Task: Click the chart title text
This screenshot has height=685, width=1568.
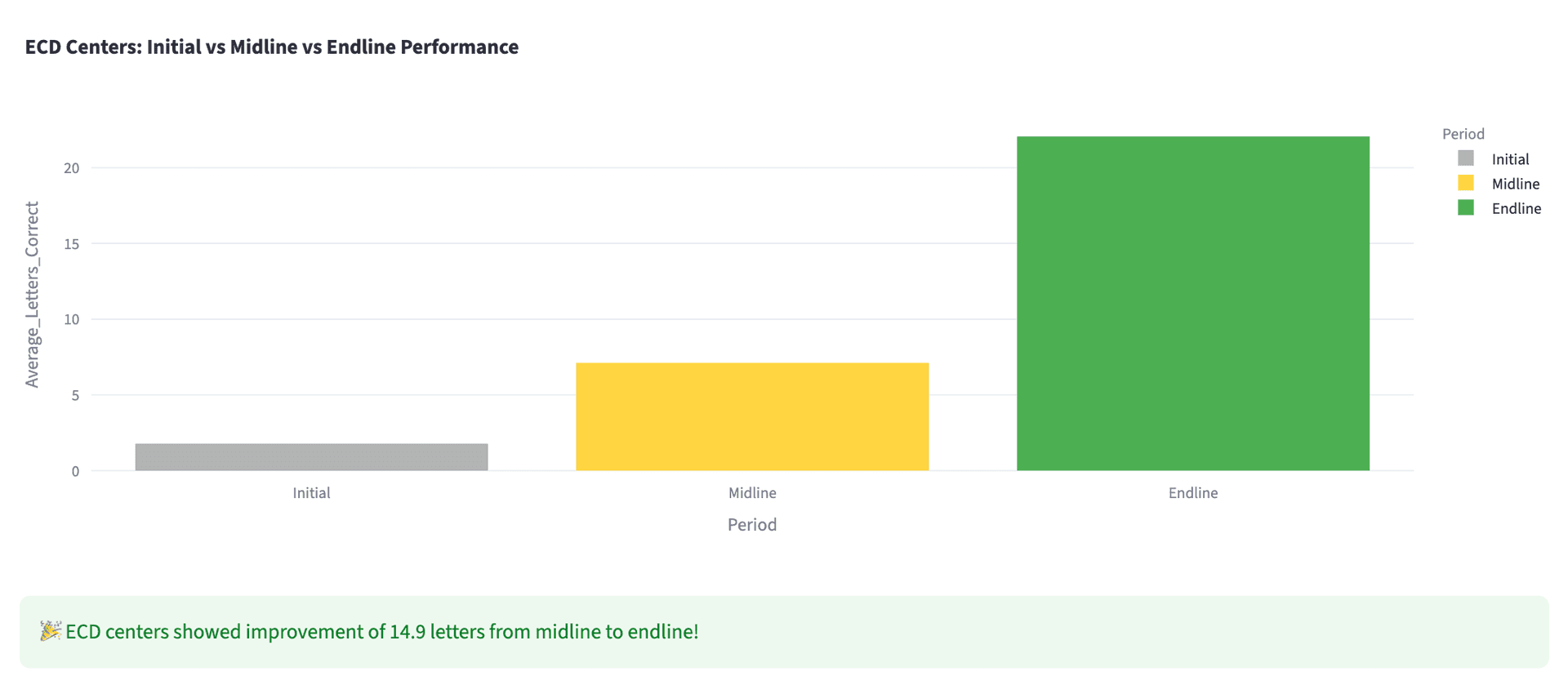Action: (271, 47)
